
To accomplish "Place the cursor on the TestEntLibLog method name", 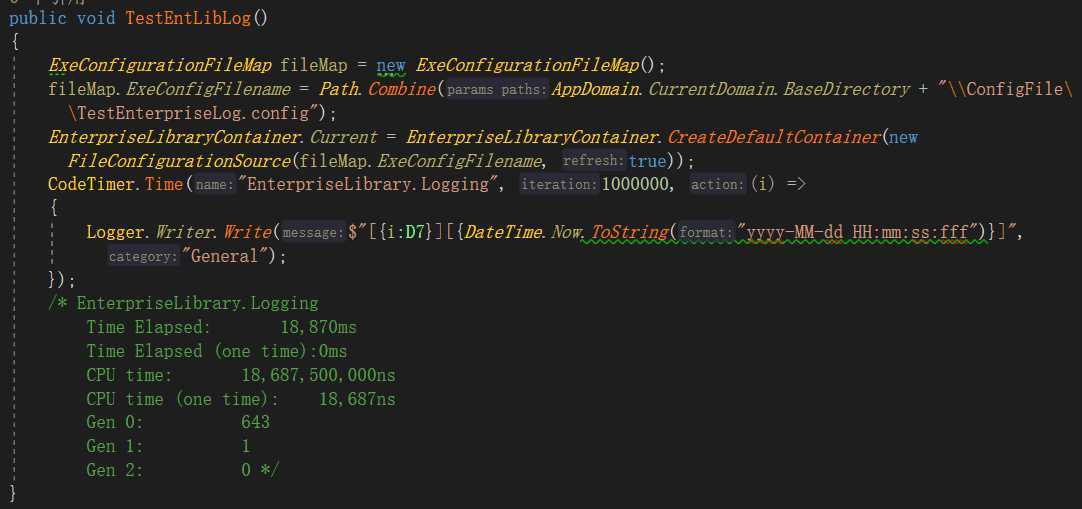I will [x=189, y=18].
